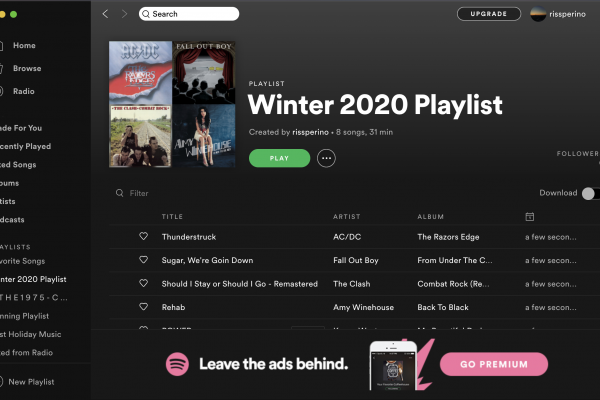Select the Favorite Songs playlist
This screenshot has height=400, width=600.
pyautogui.click(x=23, y=261)
